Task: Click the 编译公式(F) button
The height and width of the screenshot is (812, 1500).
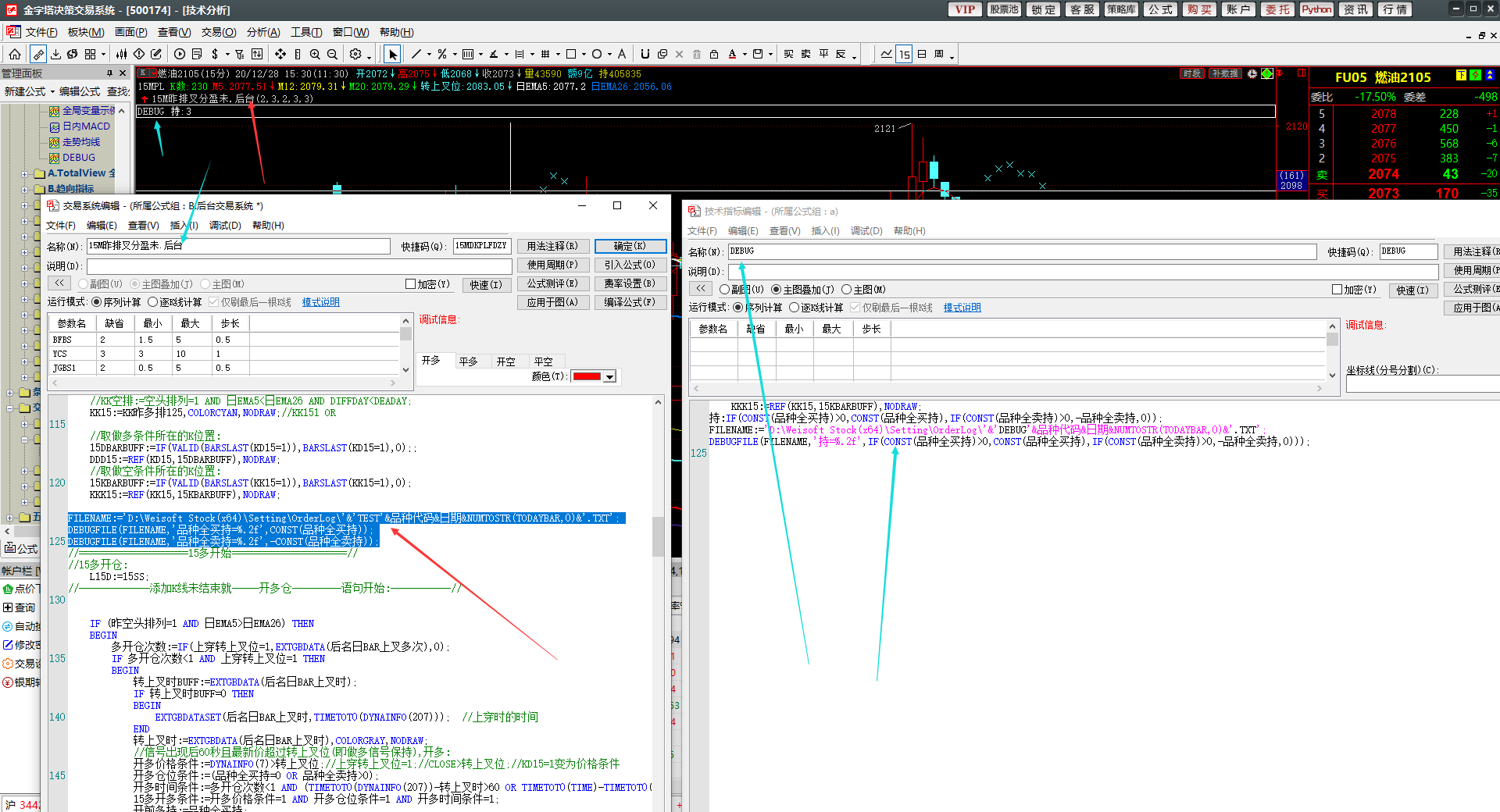Action: click(x=630, y=302)
